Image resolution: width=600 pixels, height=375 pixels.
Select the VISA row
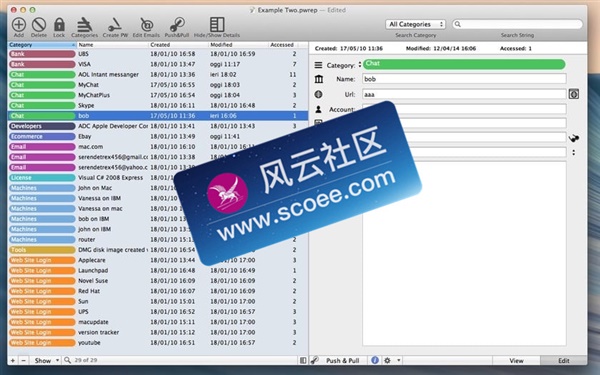click(158, 64)
